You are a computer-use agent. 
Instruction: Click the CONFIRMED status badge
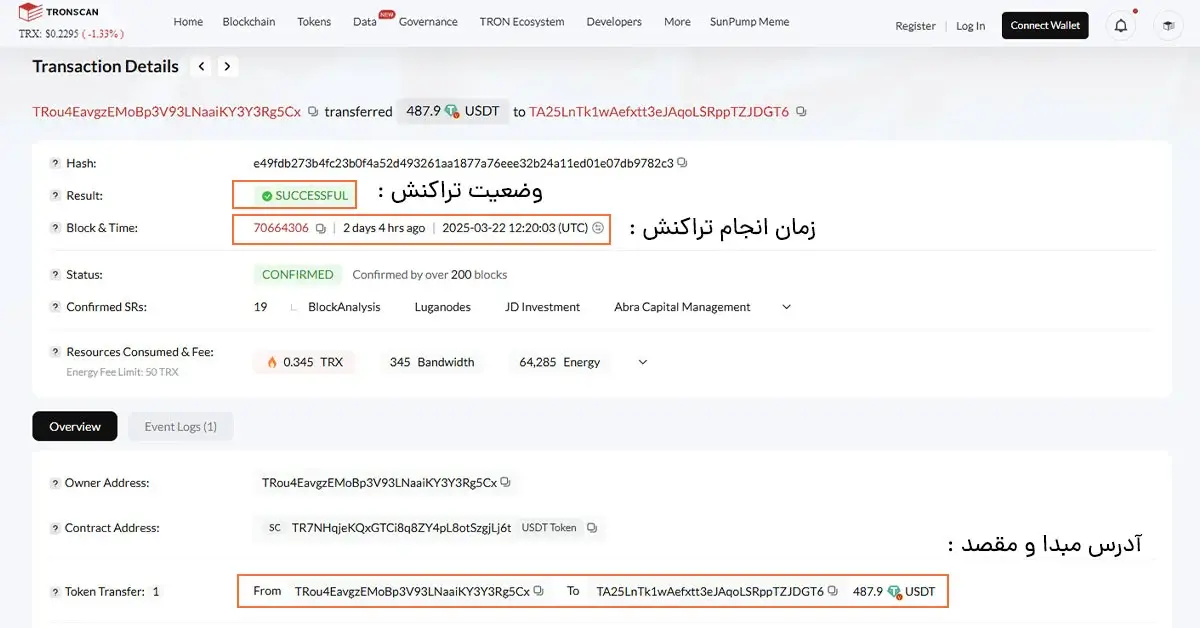297,274
